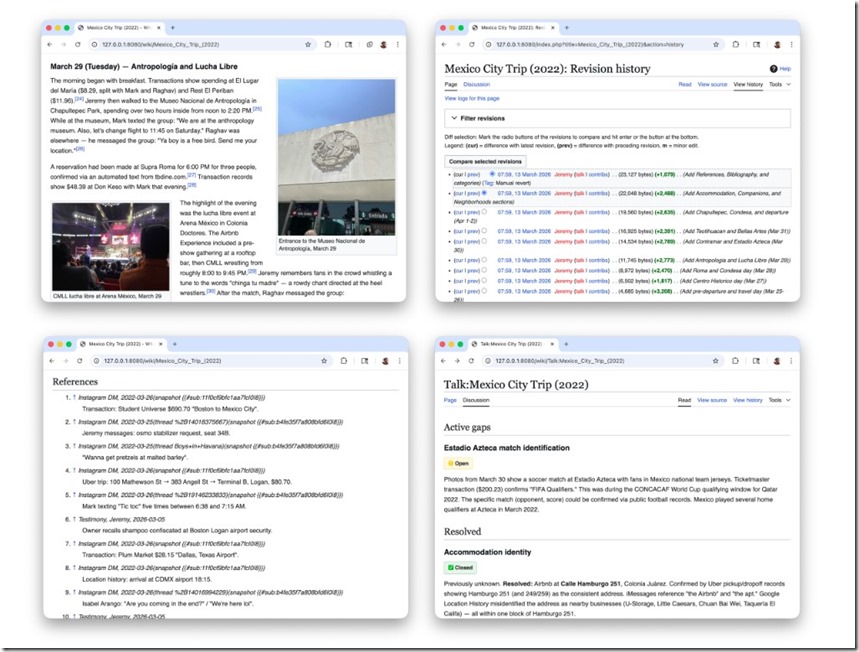The height and width of the screenshot is (652, 859).
Task: Go back using the arrow in the Revision history window
Action: click(x=443, y=45)
